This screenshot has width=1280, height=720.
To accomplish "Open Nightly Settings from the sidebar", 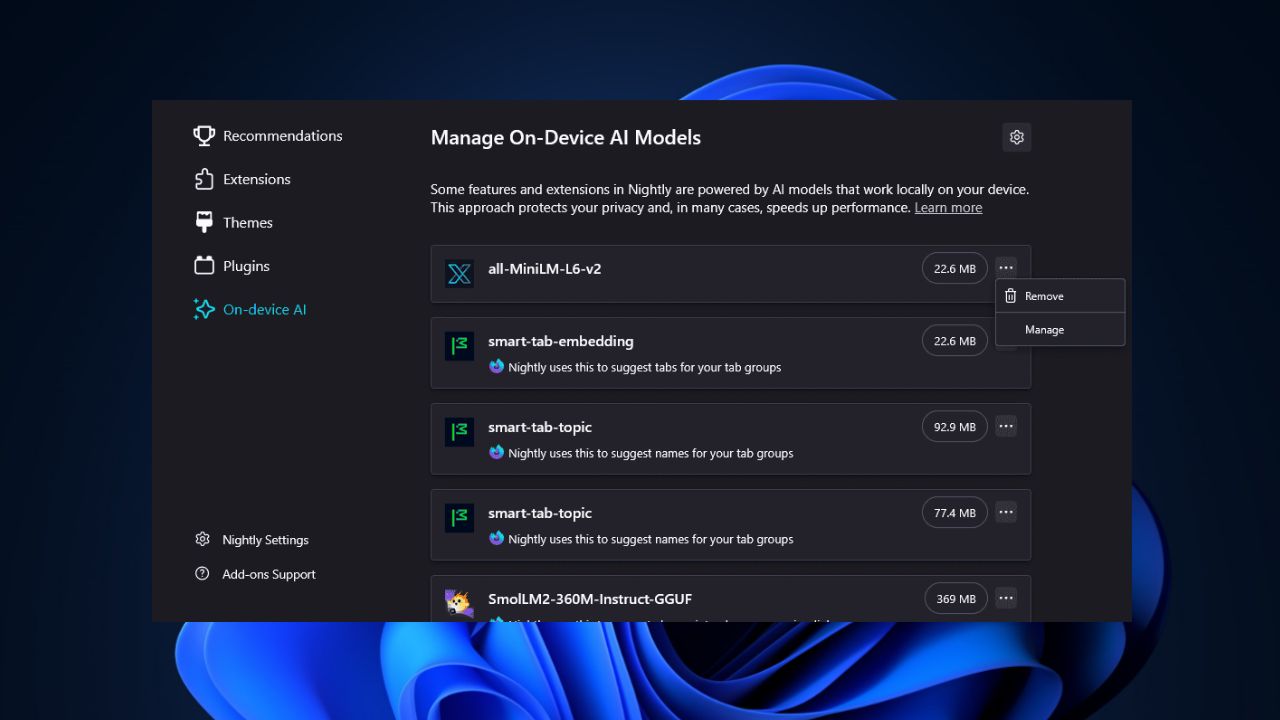I will (265, 539).
